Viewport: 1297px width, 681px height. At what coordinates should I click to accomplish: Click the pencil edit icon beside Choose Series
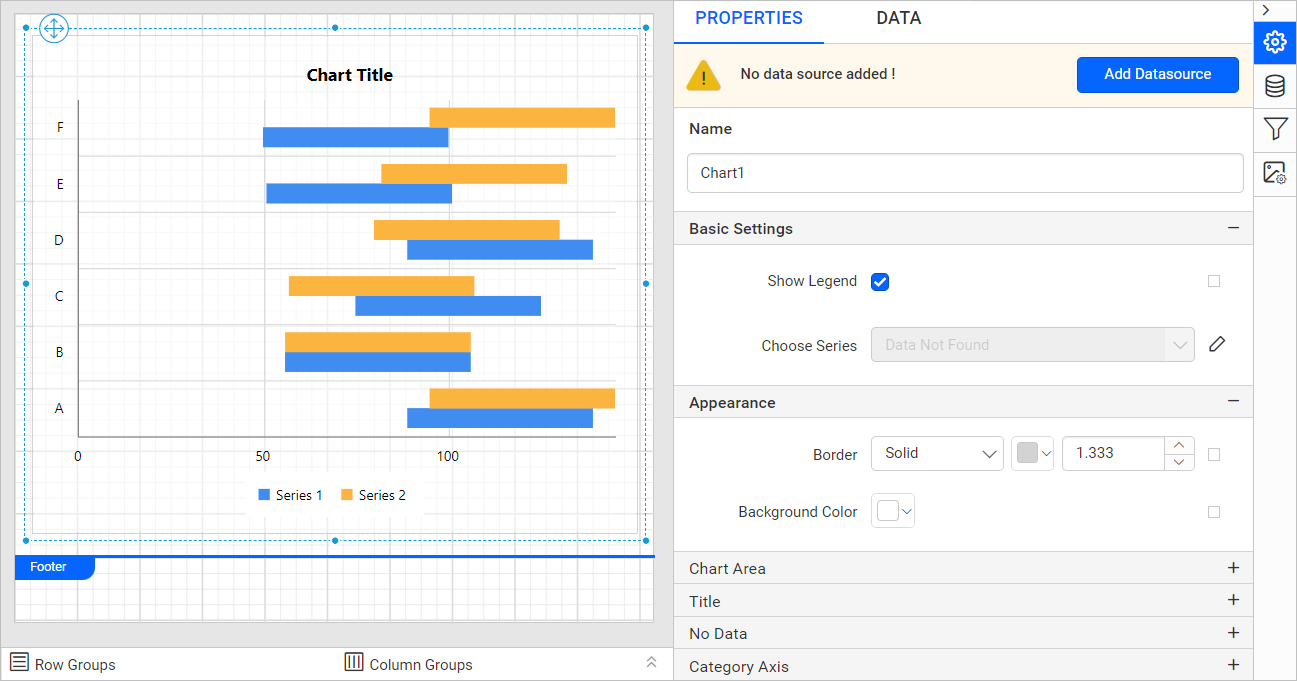1216,345
